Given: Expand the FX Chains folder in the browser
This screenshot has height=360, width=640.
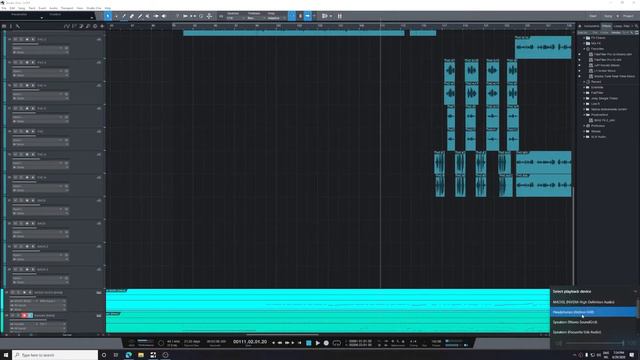Looking at the screenshot, I should coord(584,38).
